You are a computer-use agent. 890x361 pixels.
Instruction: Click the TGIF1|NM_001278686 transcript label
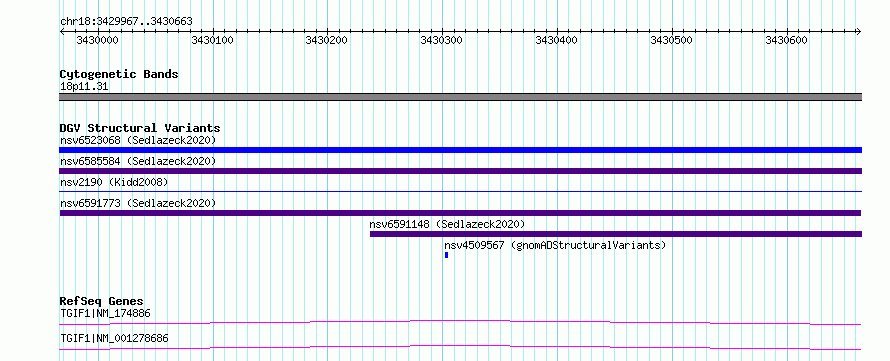(x=114, y=339)
